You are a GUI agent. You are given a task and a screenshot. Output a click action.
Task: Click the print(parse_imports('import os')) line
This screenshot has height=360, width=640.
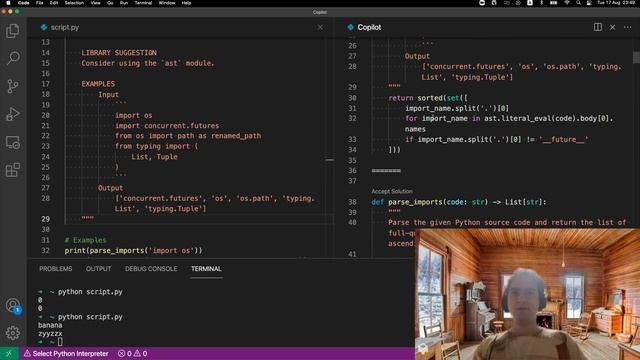(x=133, y=251)
